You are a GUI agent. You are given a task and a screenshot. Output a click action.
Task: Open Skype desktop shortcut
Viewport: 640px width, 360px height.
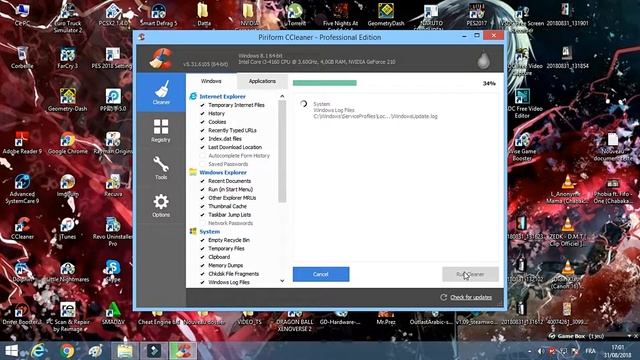click(x=112, y=271)
